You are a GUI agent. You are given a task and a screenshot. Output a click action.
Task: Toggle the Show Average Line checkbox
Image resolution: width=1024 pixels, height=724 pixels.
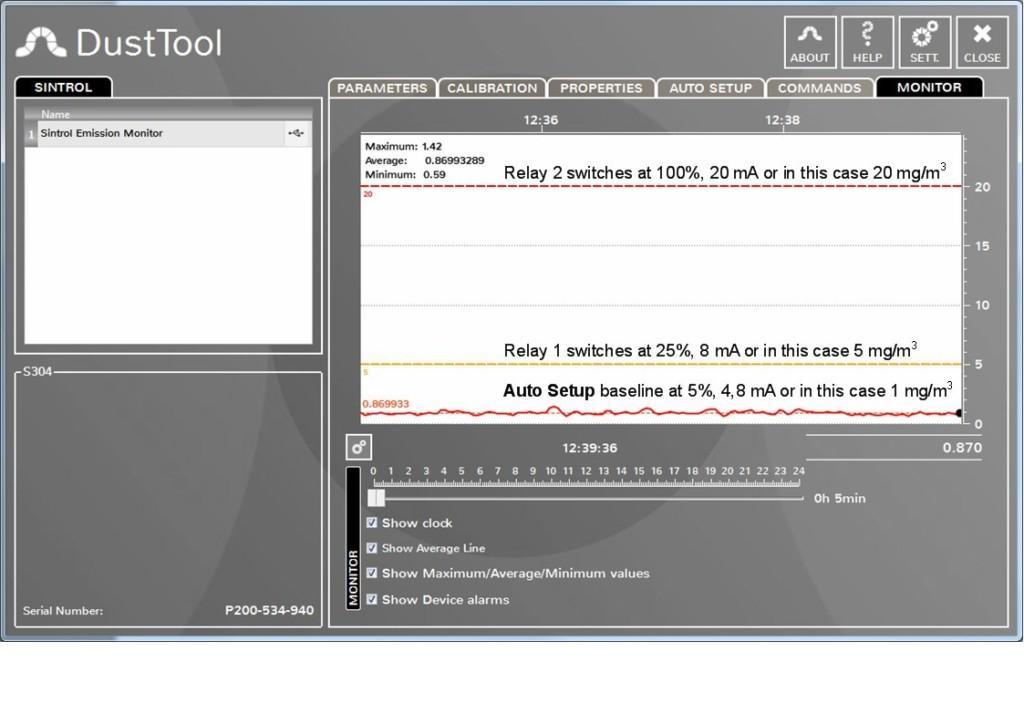pyautogui.click(x=372, y=548)
